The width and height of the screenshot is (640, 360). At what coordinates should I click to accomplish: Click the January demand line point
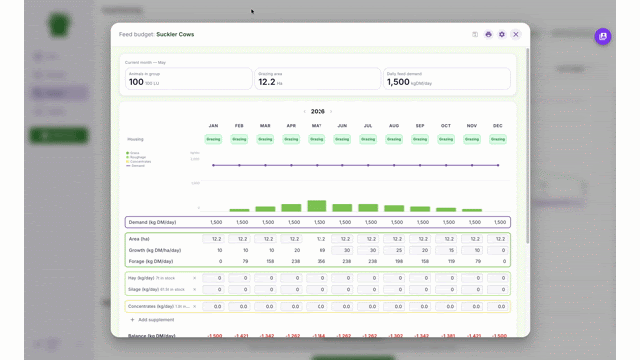[x=213, y=165]
